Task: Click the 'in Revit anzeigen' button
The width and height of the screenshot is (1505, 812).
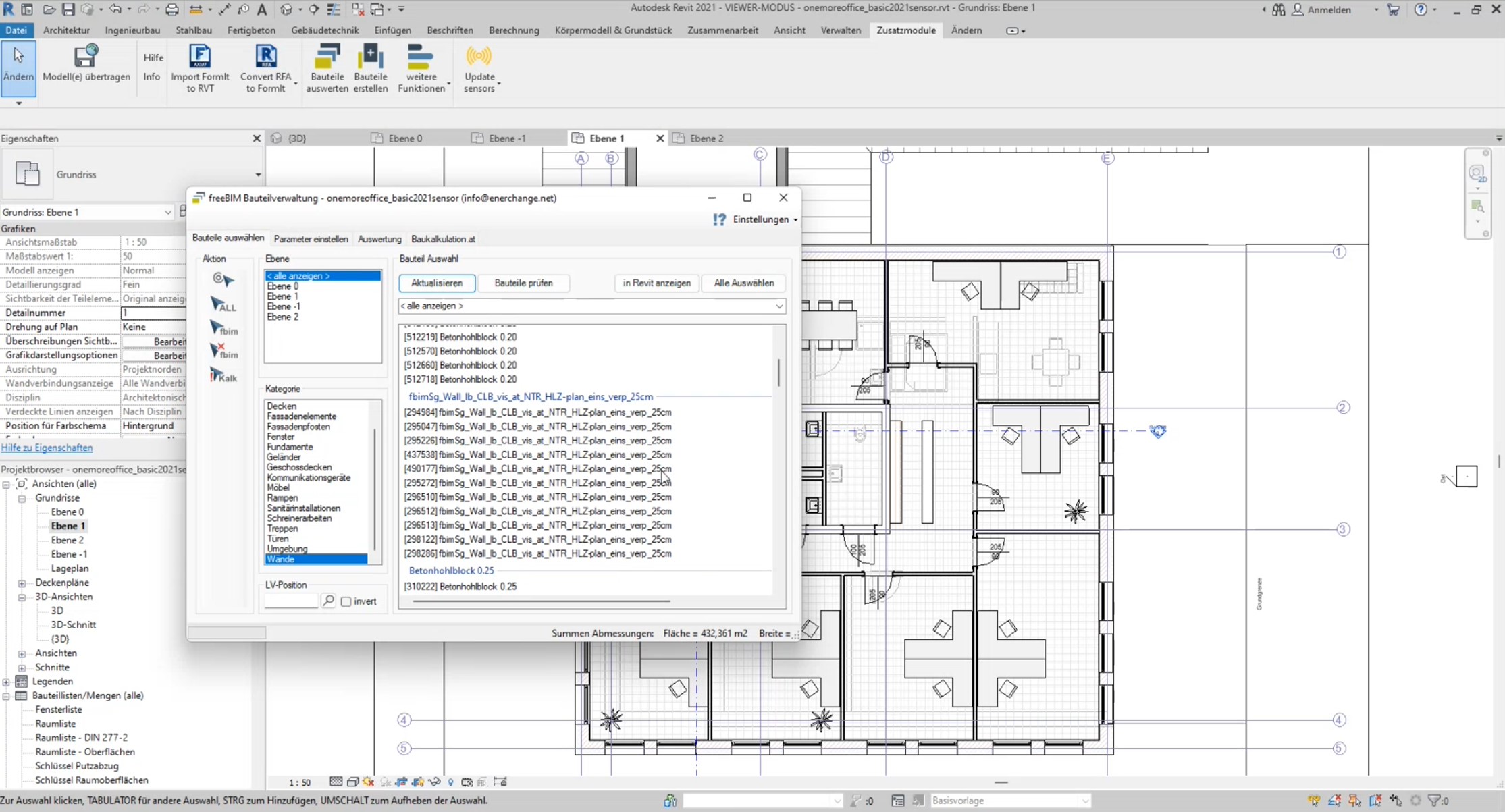Action: tap(656, 283)
